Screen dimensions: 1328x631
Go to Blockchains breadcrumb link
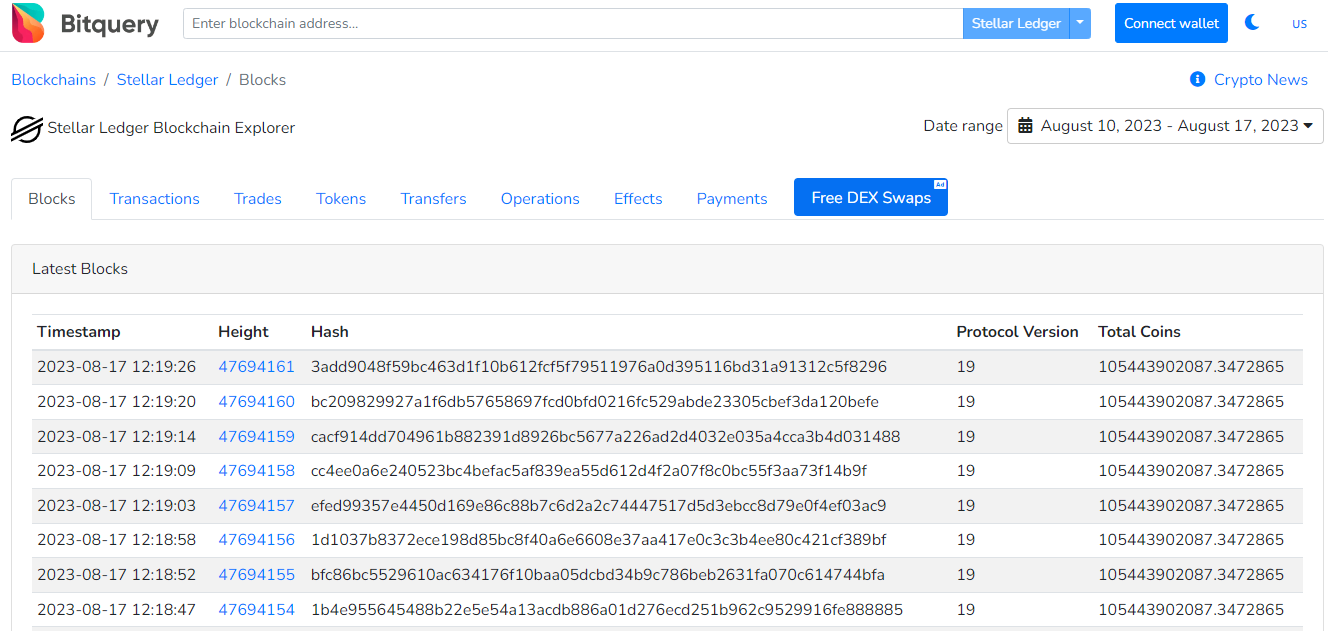[54, 80]
